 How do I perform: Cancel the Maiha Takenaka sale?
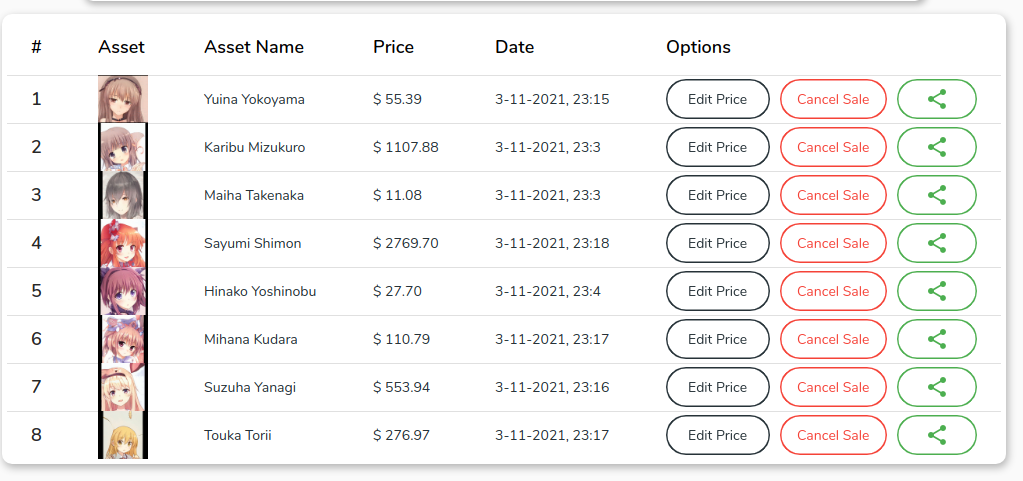coord(833,195)
